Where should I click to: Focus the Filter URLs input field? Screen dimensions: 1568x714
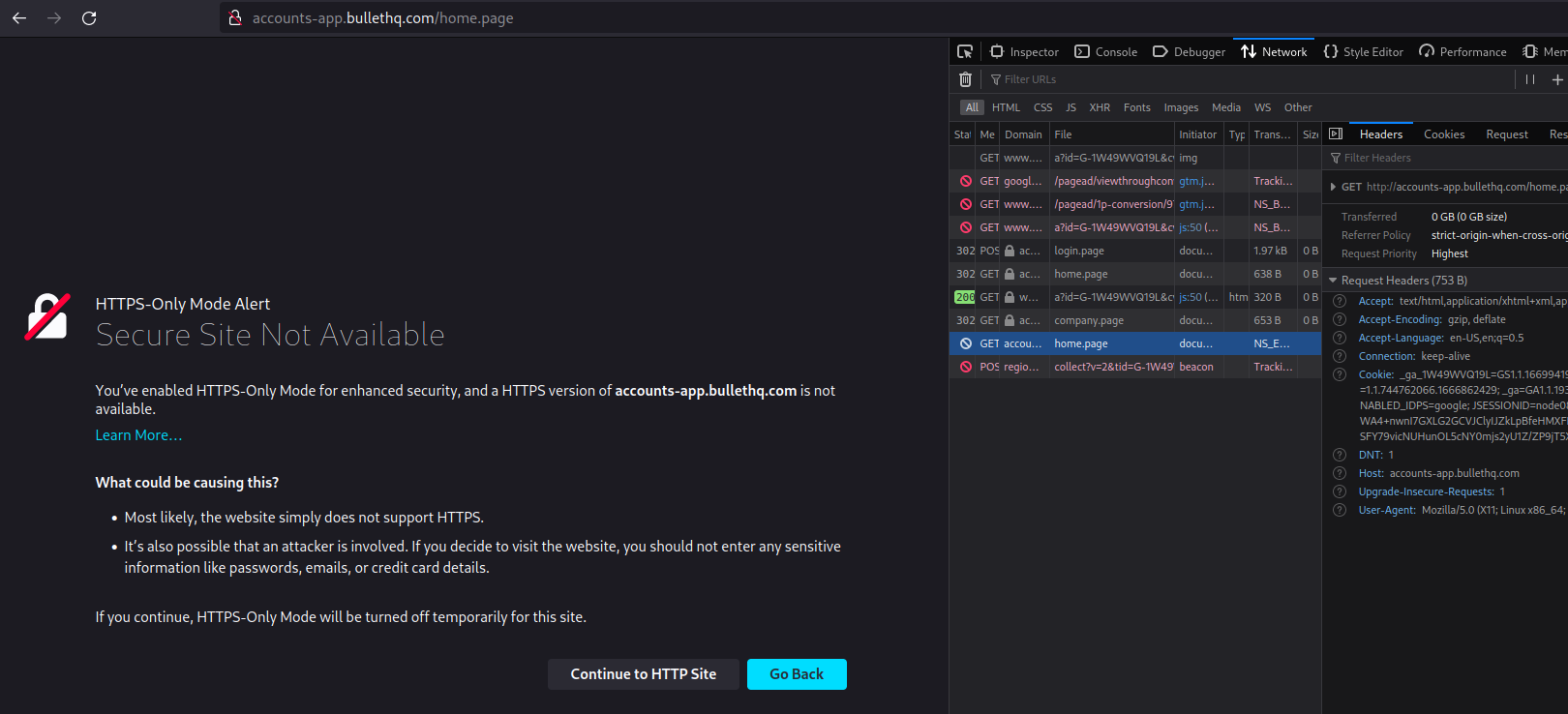click(x=1249, y=79)
